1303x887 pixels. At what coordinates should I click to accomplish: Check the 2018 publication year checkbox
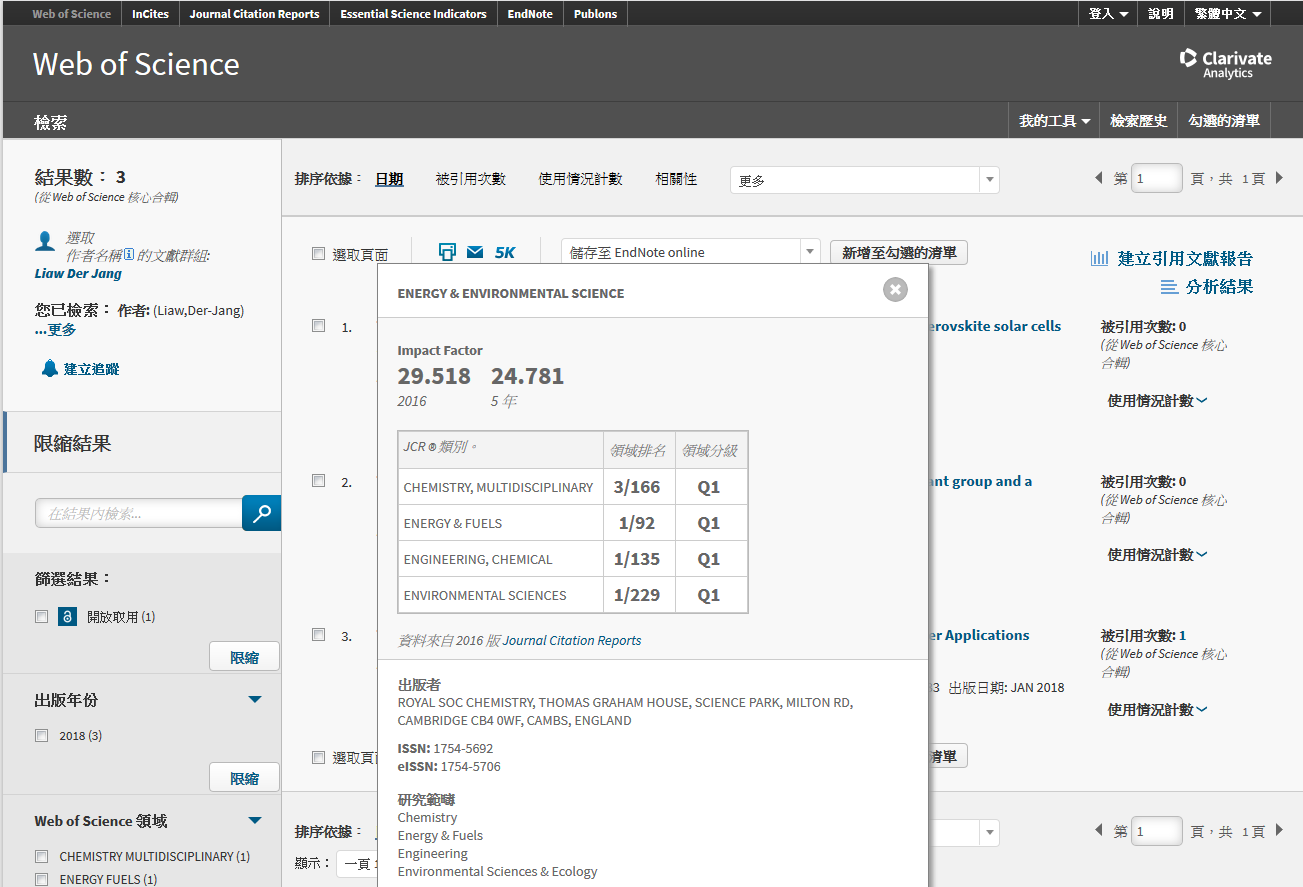pyautogui.click(x=41, y=735)
